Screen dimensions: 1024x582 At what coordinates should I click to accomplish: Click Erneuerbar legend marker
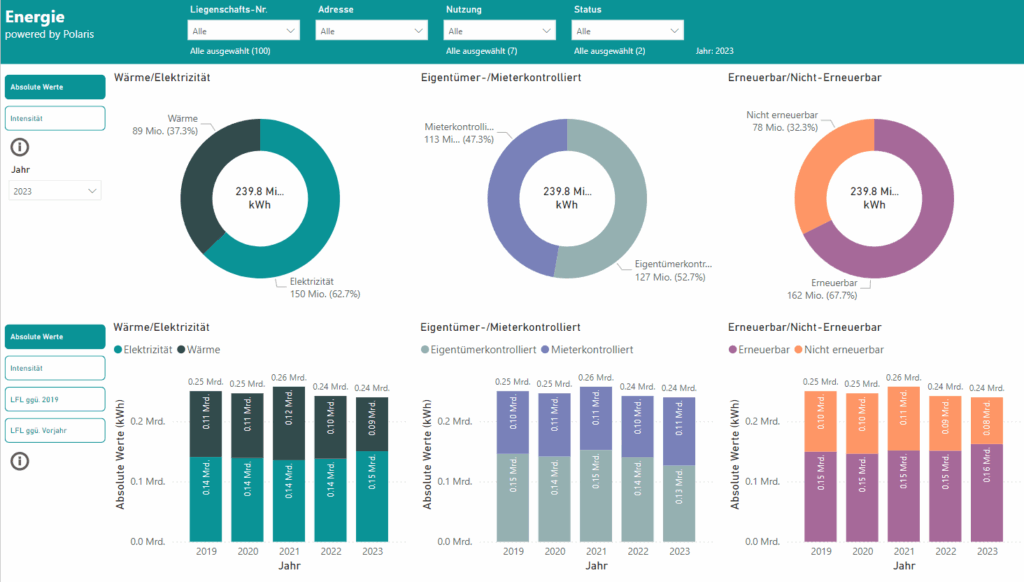pos(733,350)
